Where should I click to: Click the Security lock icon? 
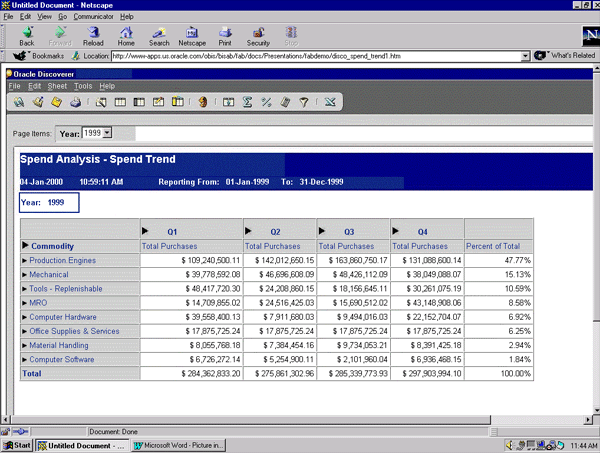(x=258, y=36)
